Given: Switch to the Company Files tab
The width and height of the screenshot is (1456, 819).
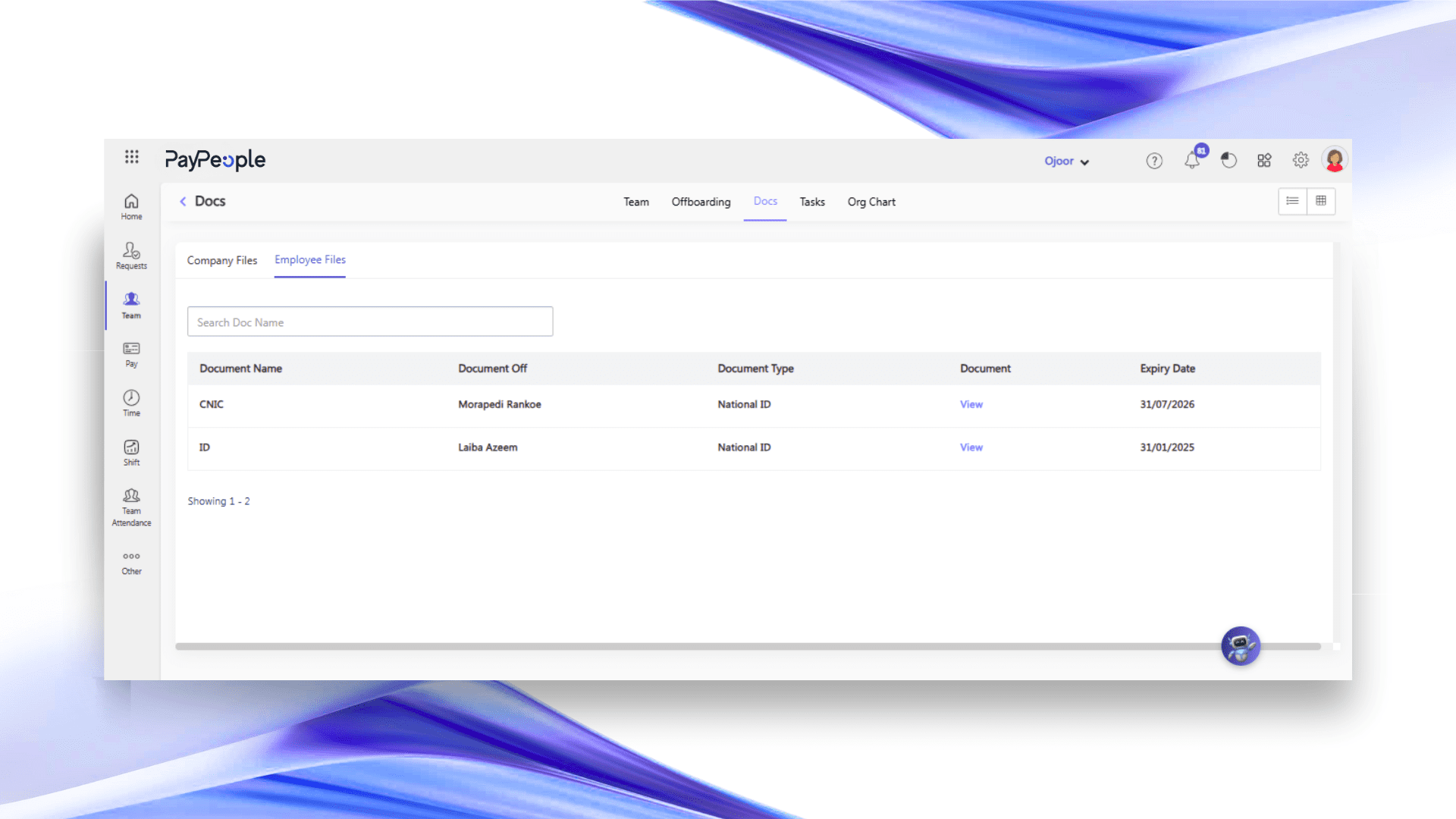Looking at the screenshot, I should pos(222,260).
